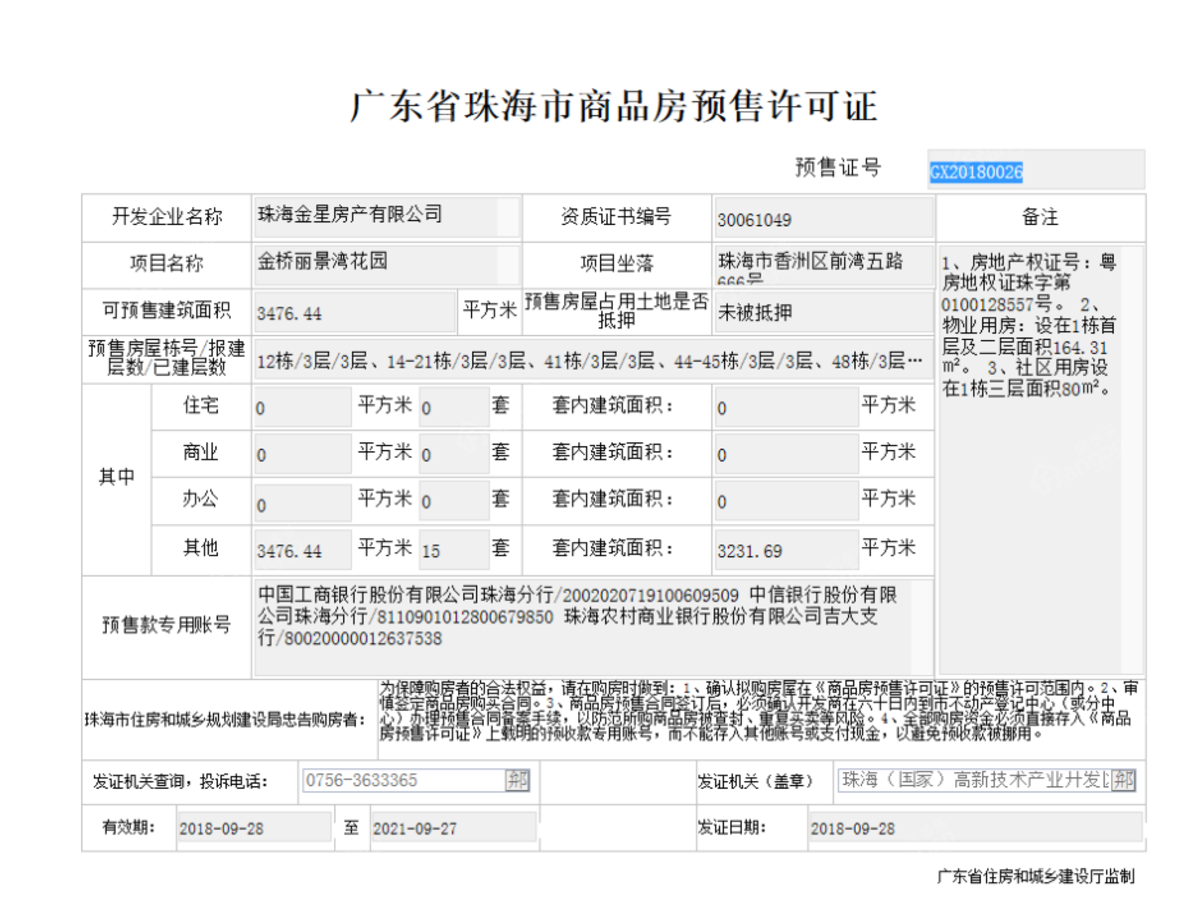Click the 预售房屋栋号/报建层数/已建层数 label
Screen dimensions: 1200x900
pyautogui.click(x=166, y=358)
